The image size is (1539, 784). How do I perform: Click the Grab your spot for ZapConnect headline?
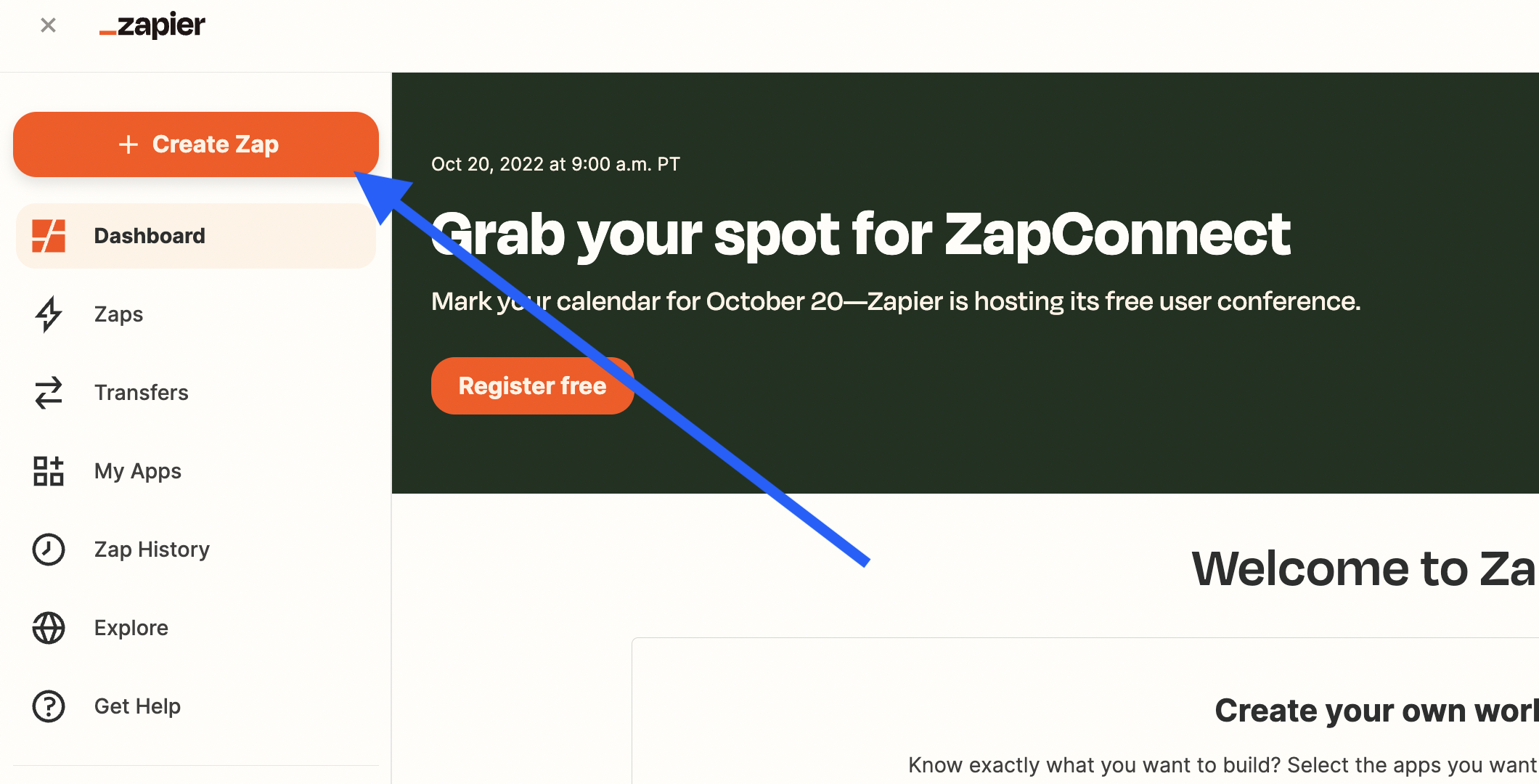pos(861,234)
